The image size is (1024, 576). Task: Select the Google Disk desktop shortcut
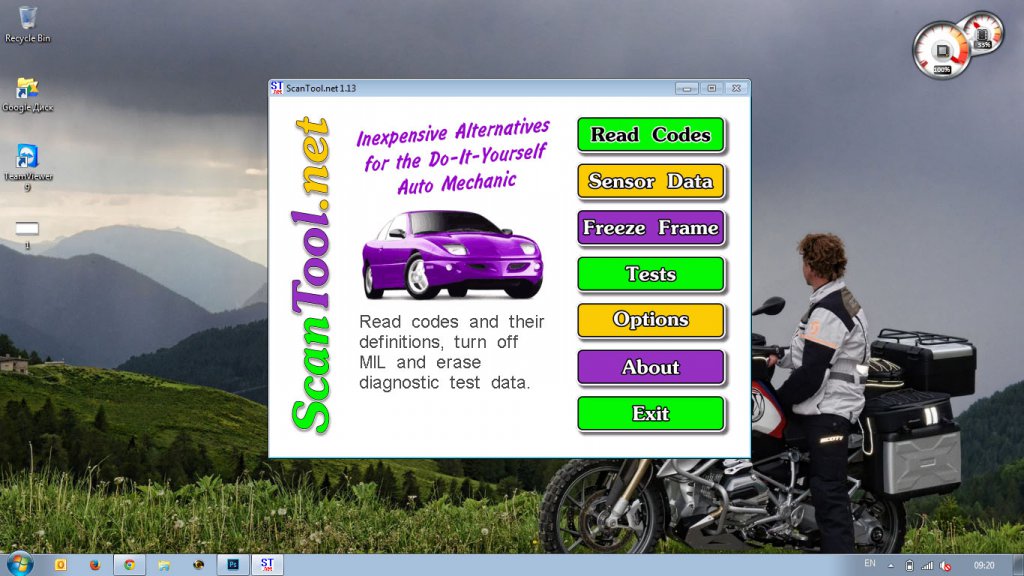[27, 95]
